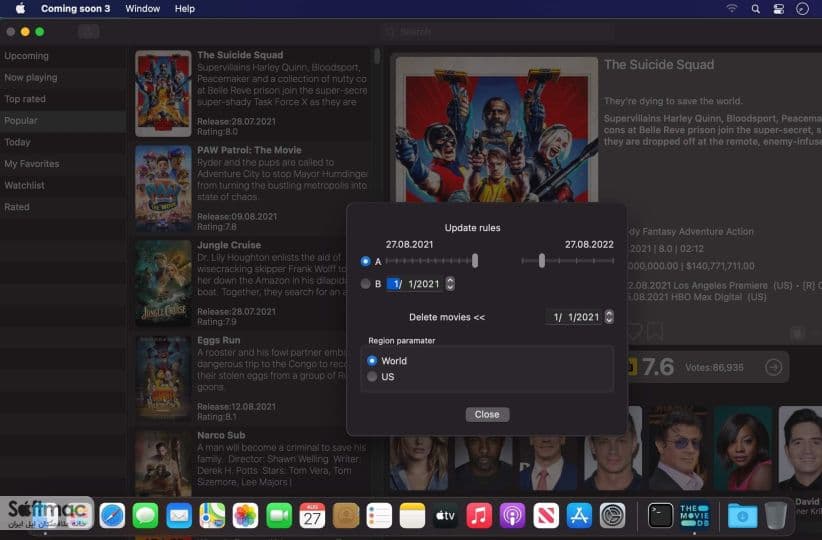The width and height of the screenshot is (822, 540).
Task: Click the stepper next to rule B date
Action: click(x=450, y=284)
